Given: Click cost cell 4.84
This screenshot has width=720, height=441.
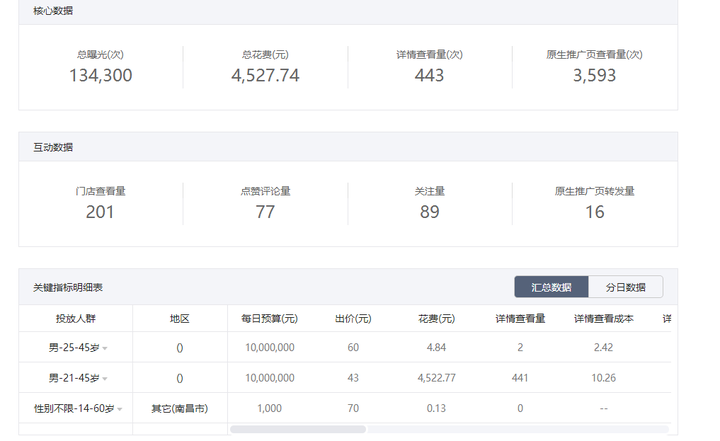Looking at the screenshot, I should pos(436,347).
